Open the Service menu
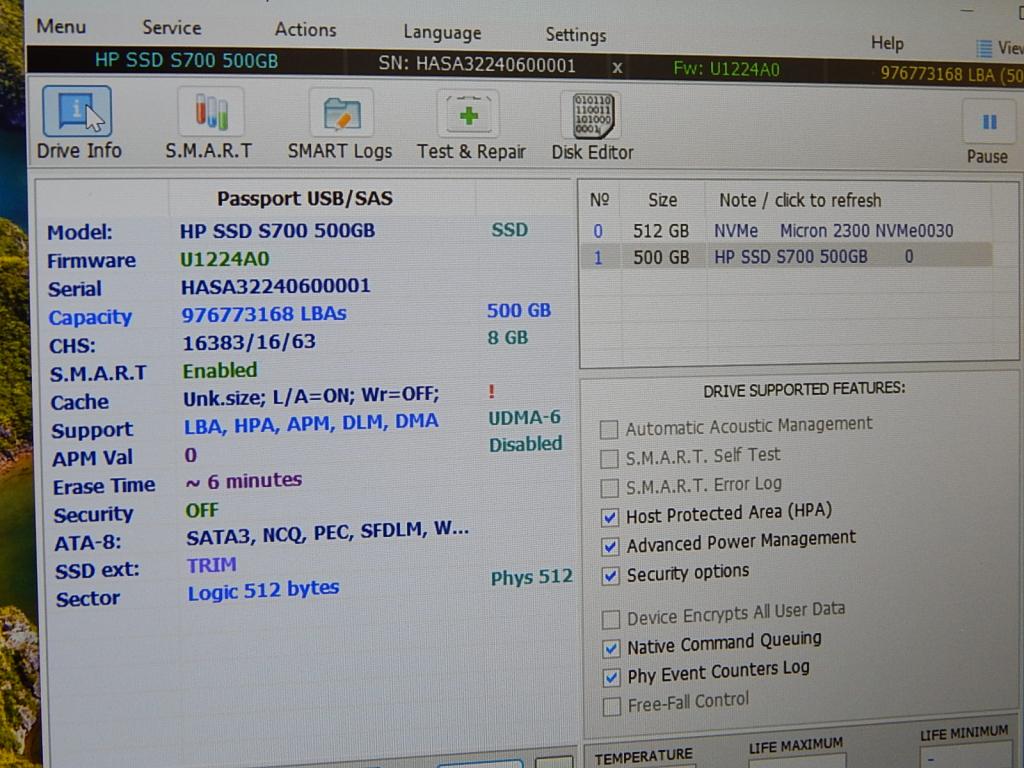Image resolution: width=1024 pixels, height=768 pixels. [x=172, y=27]
